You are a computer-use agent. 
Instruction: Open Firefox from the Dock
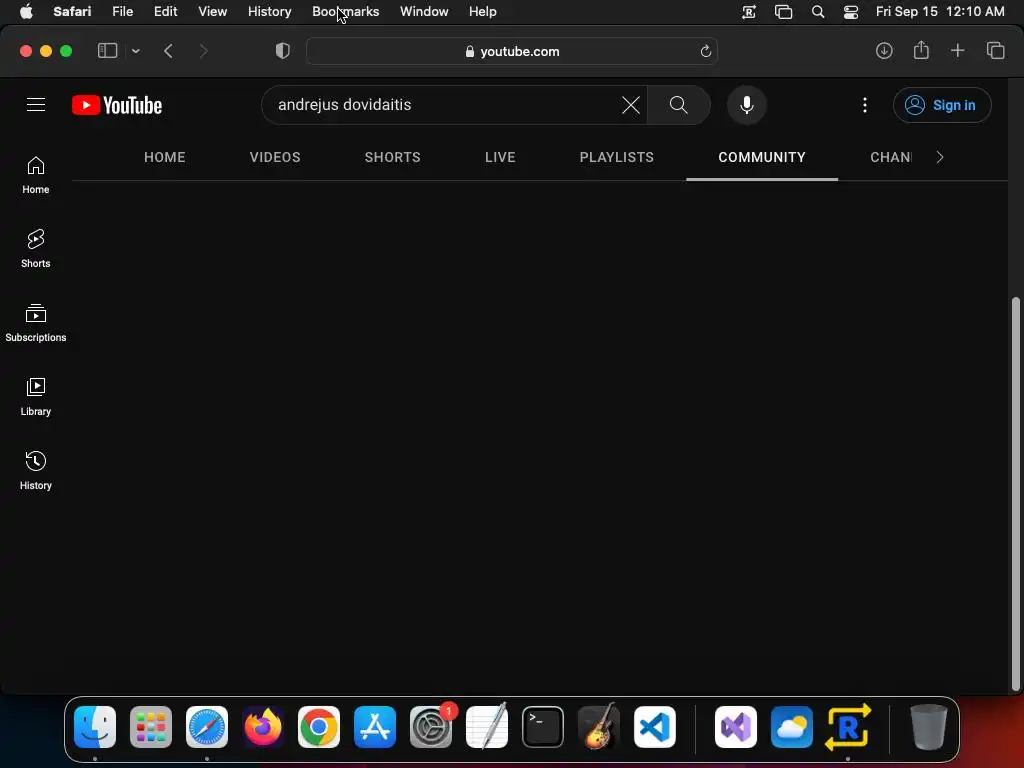263,727
